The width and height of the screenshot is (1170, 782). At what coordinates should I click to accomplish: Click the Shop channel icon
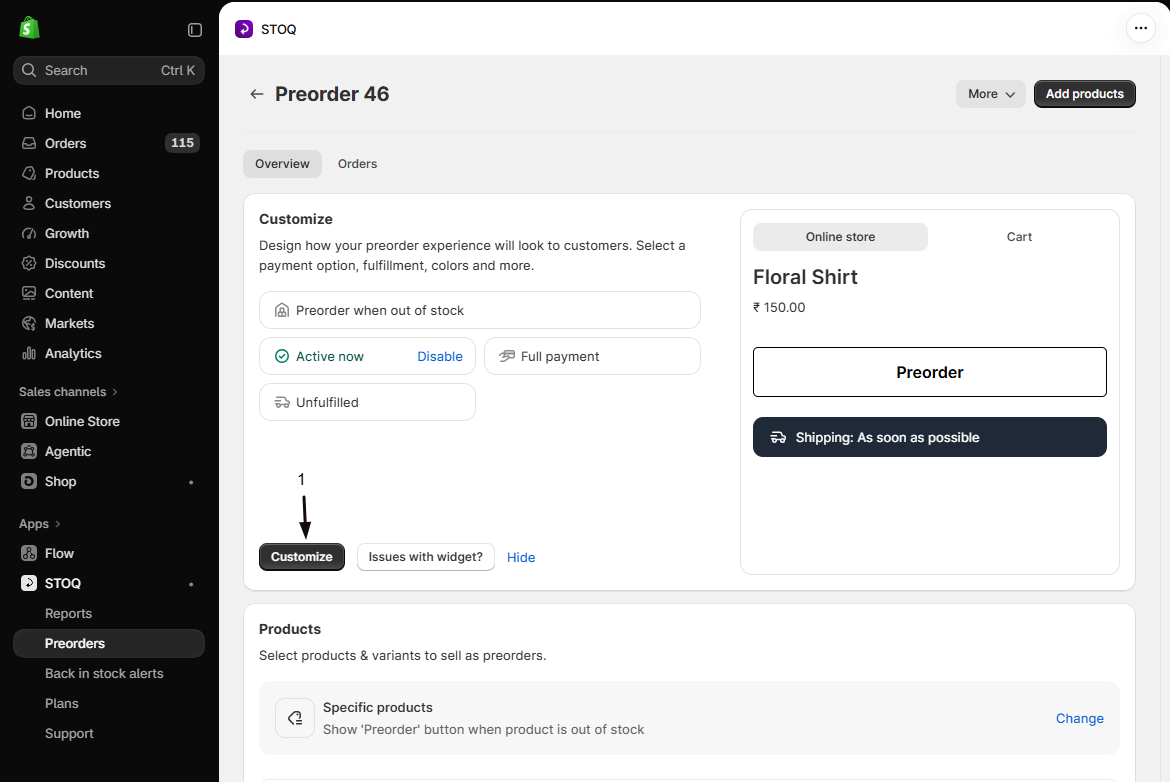coord(29,481)
